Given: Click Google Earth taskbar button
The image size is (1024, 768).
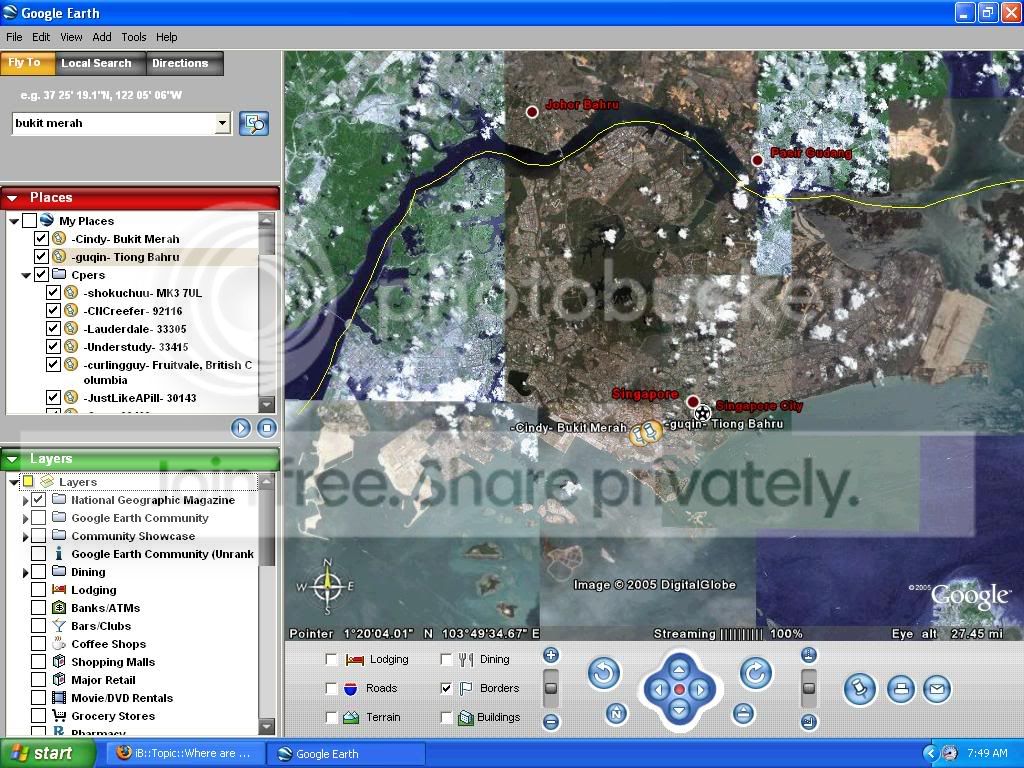Looking at the screenshot, I should pyautogui.click(x=346, y=754).
